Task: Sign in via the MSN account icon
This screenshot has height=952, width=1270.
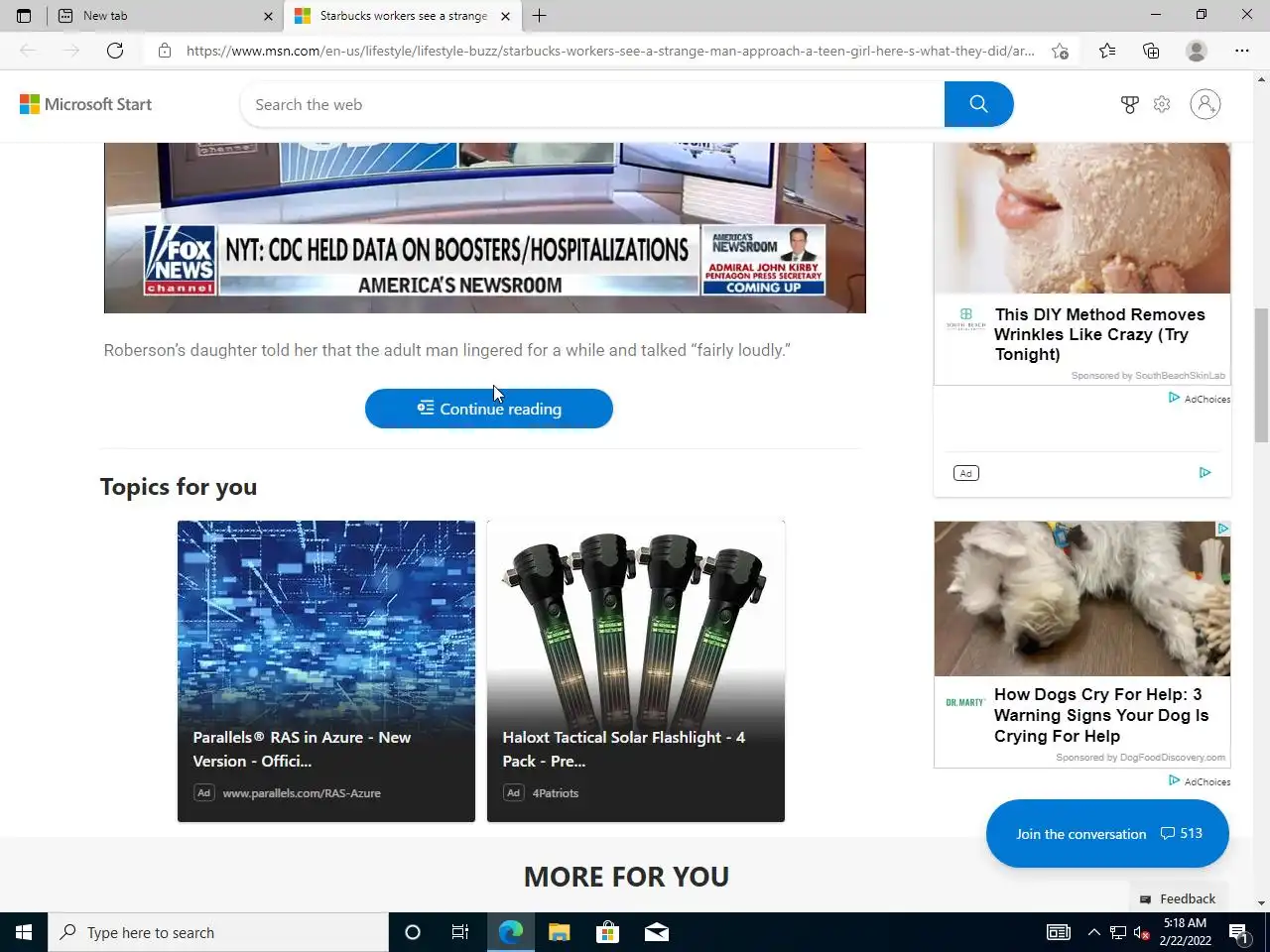Action: pyautogui.click(x=1206, y=104)
